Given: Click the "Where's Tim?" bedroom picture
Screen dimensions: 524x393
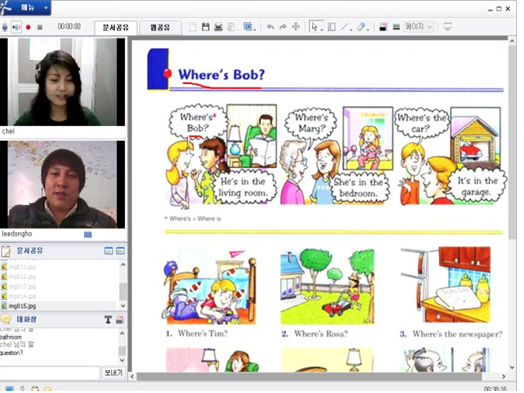Looking at the screenshot, I should 210,286.
